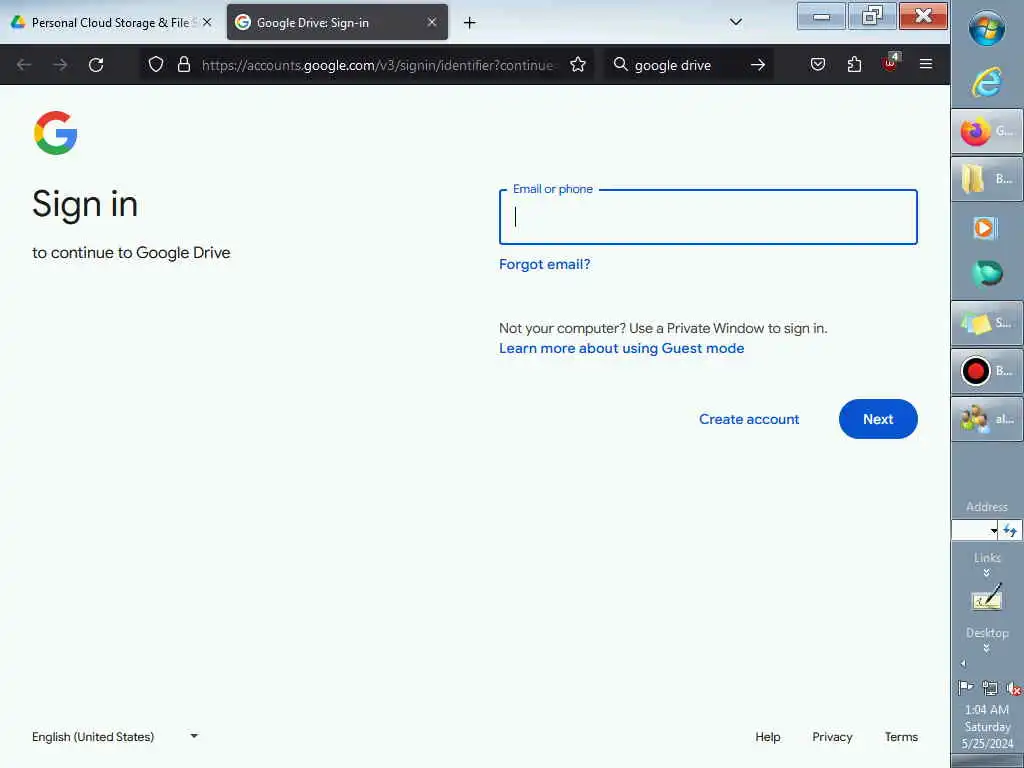Open Learn more about using Guest mode
1024x768 pixels.
(x=622, y=348)
